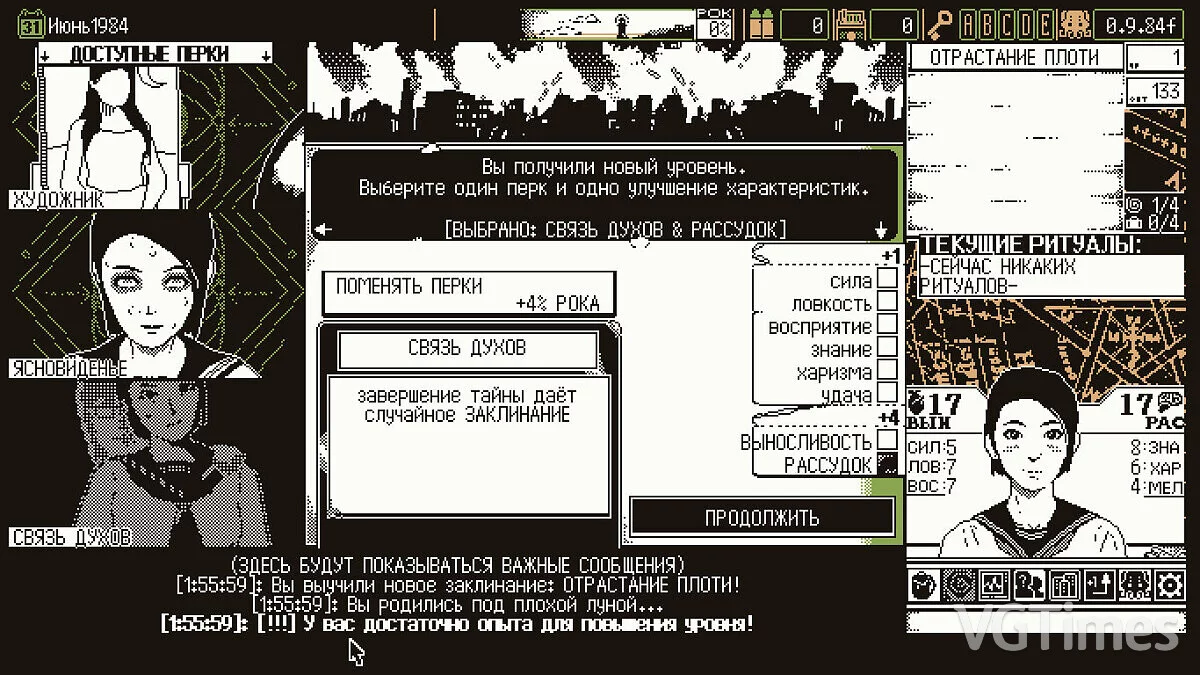1200x675 pixels.
Task: Click the log message about плохой луной
Action: (x=456, y=605)
